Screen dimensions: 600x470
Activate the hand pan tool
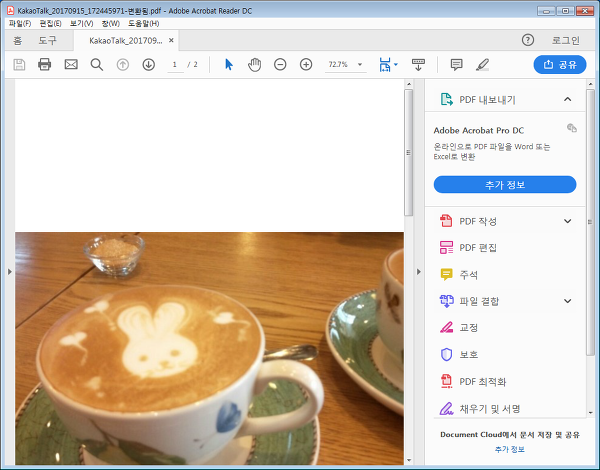click(x=254, y=64)
